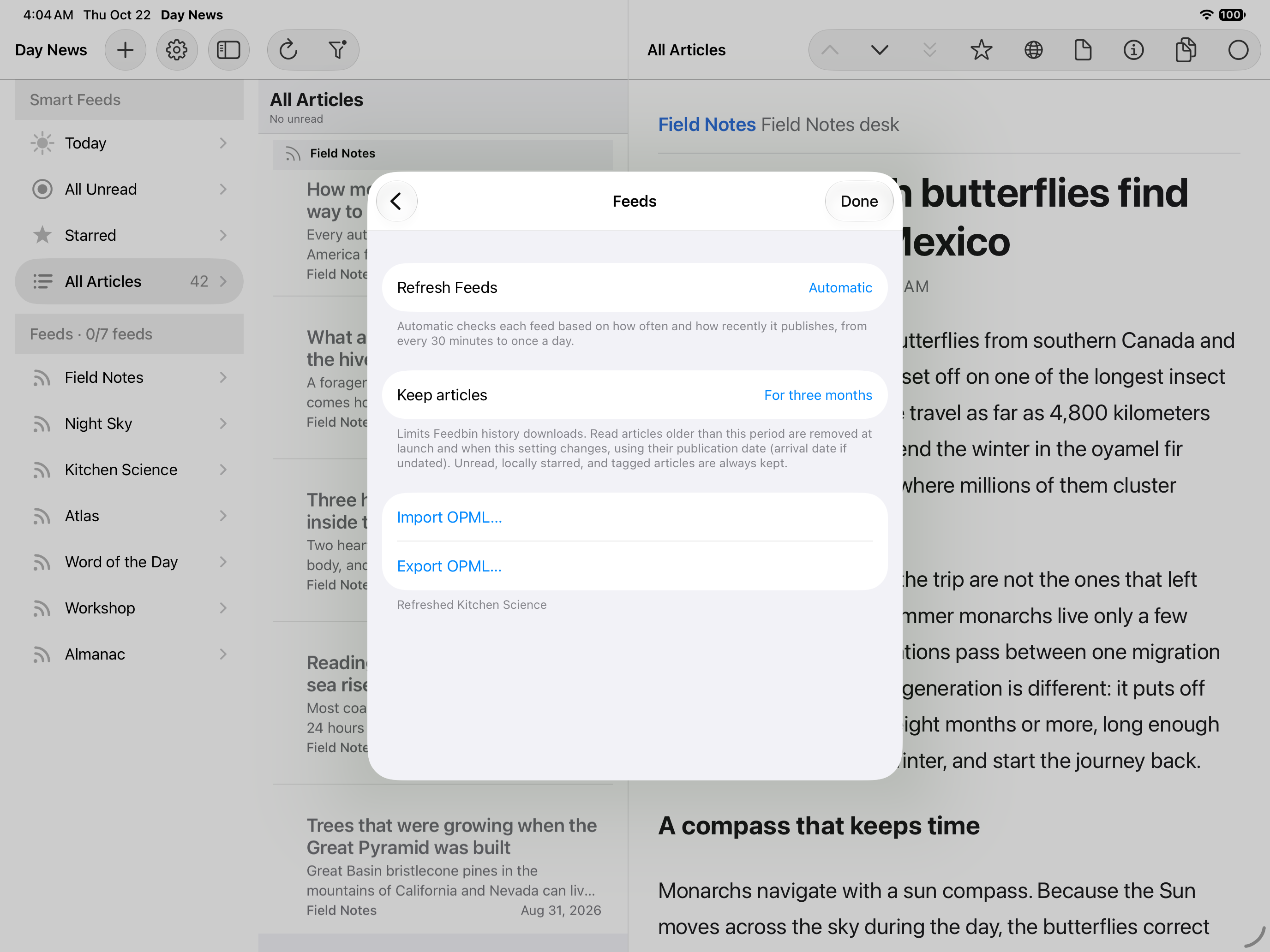Image resolution: width=1270 pixels, height=952 pixels.
Task: Select Starred smart feed
Action: 129,235
